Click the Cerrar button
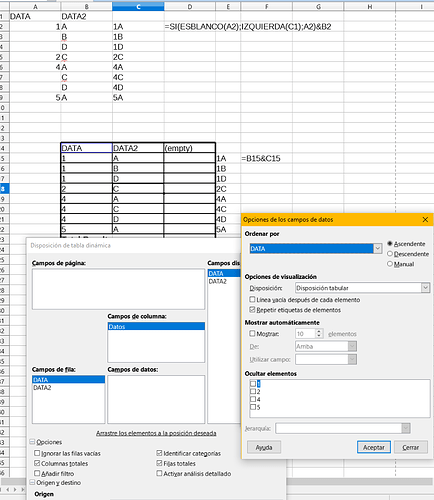 pos(410,447)
